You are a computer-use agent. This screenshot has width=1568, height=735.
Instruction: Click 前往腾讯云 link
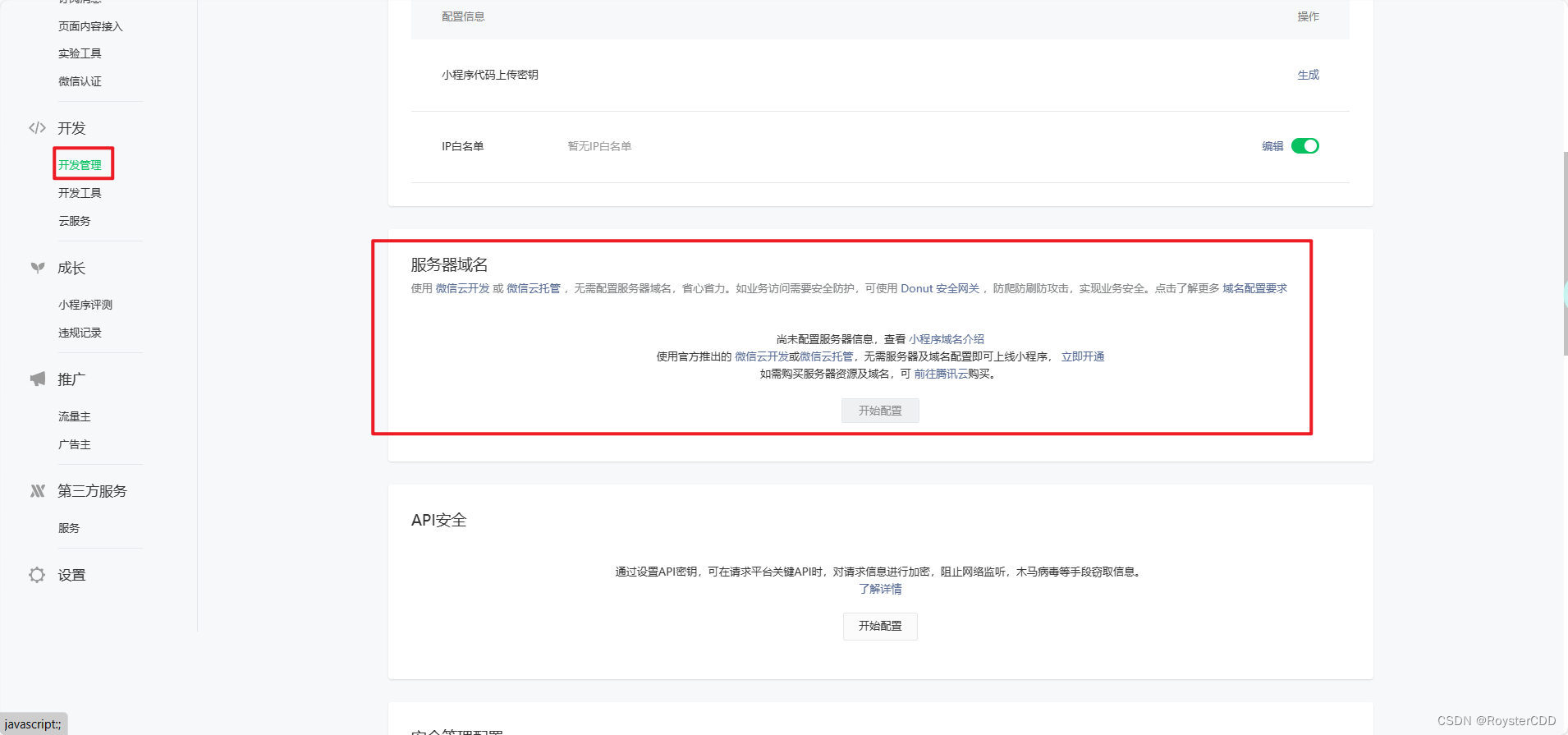[941, 374]
